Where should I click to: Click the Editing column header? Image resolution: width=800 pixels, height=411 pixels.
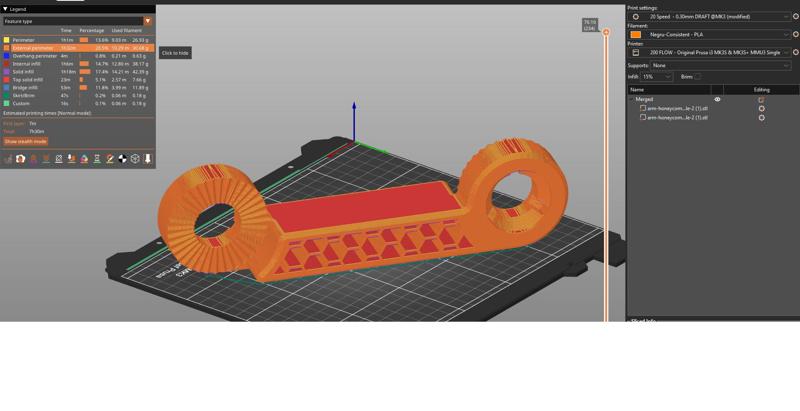pos(761,90)
